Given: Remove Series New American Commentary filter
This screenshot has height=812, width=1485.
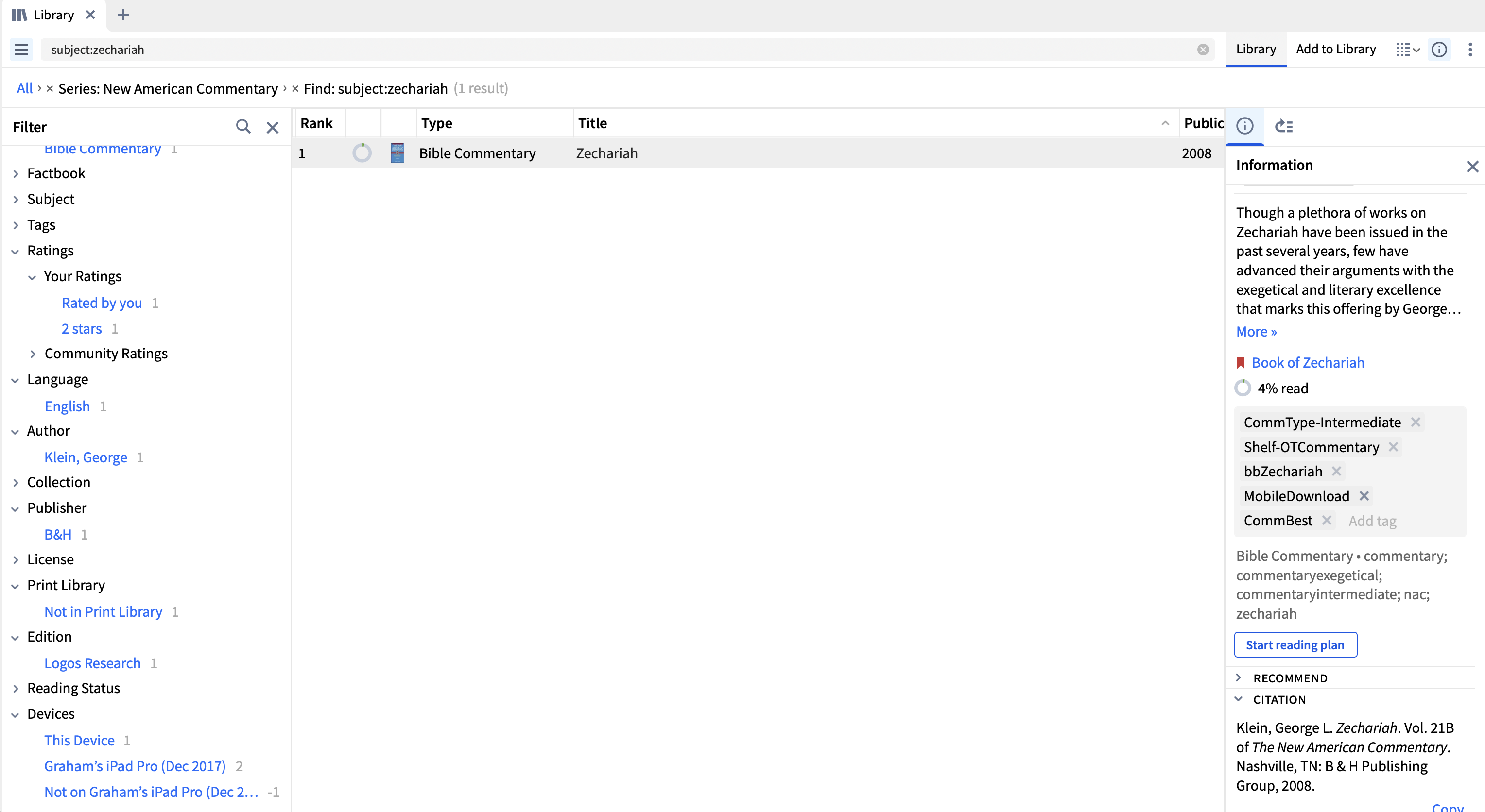Looking at the screenshot, I should [50, 89].
